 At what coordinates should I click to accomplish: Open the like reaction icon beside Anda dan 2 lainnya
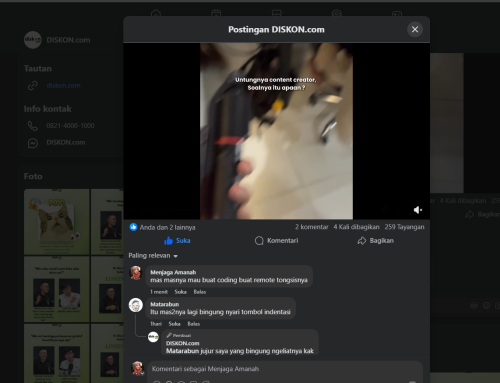133,227
